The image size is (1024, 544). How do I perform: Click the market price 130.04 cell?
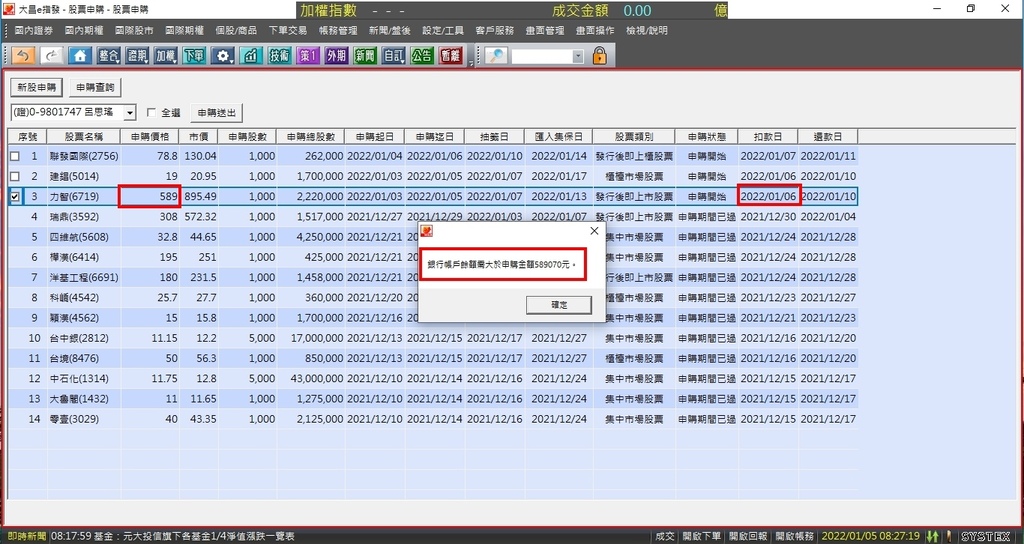click(x=200, y=156)
